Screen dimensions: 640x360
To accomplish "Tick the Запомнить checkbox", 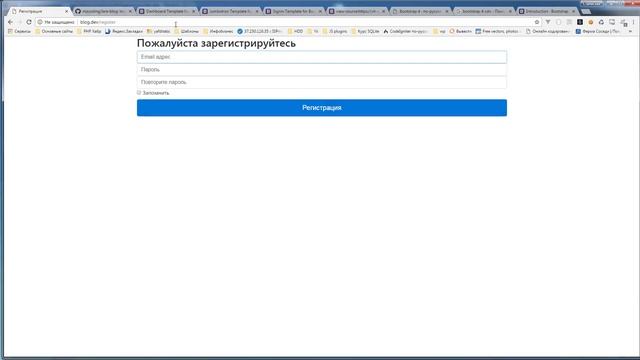I will [139, 93].
